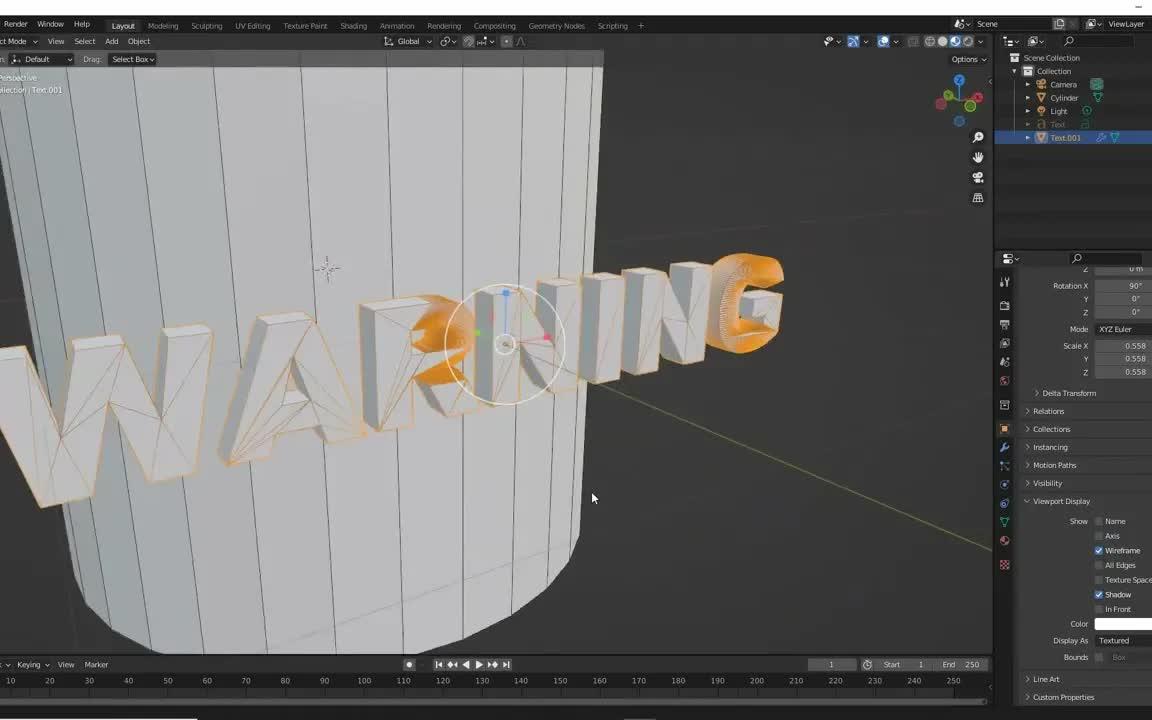Click the search magnifier in the Outliner

[x=1068, y=41]
